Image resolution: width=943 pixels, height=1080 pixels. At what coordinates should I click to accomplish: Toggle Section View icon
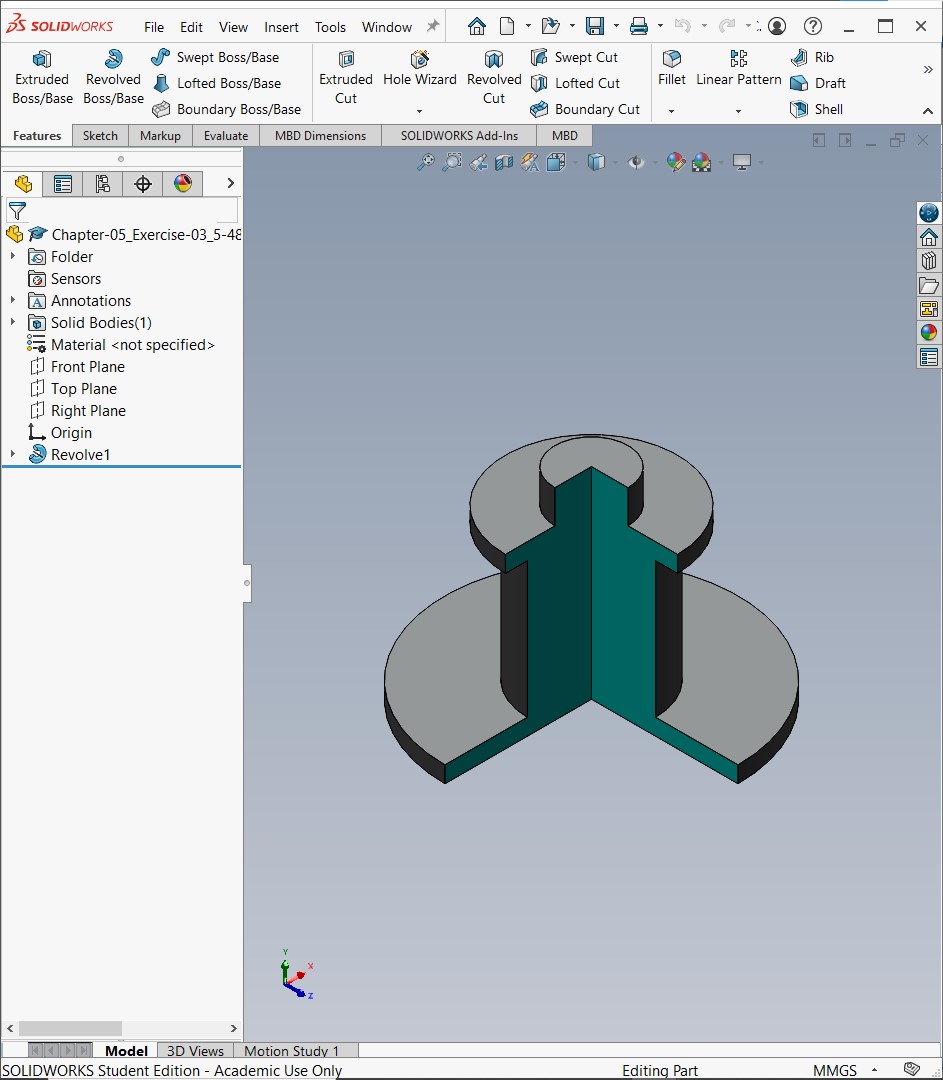click(504, 163)
